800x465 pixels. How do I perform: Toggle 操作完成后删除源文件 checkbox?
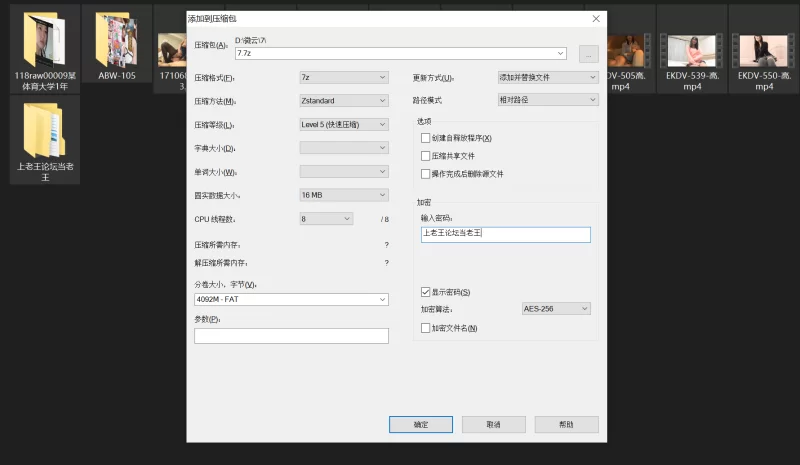426,174
